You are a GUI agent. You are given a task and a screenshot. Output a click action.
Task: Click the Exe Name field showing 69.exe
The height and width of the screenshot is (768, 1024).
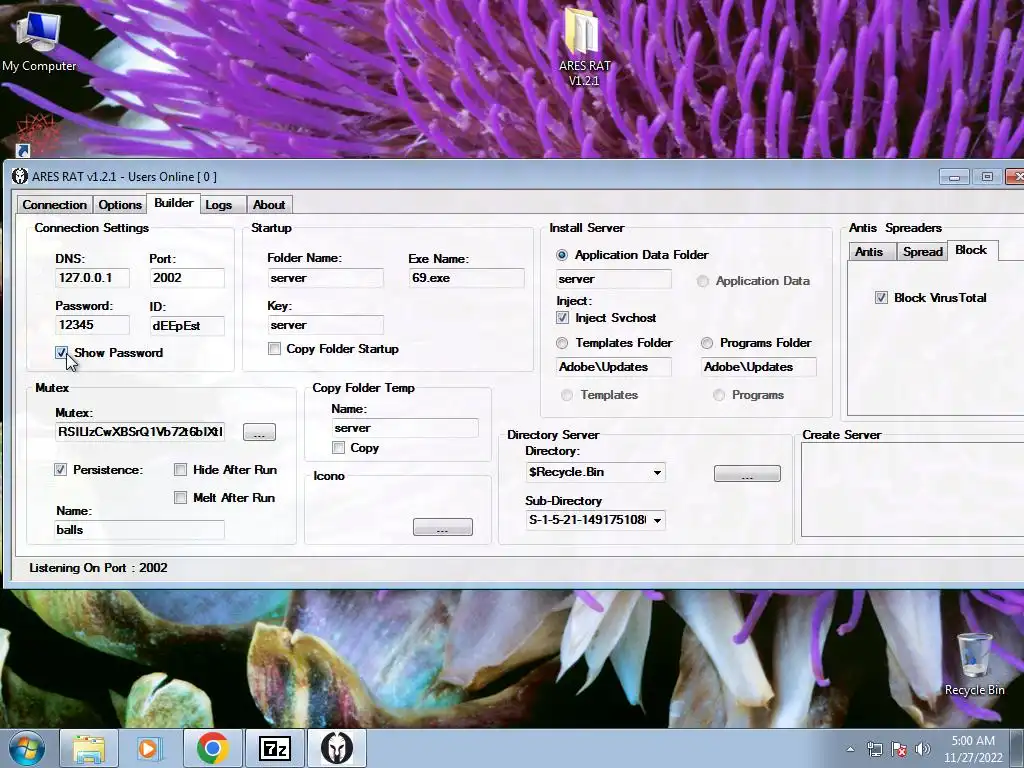tap(466, 278)
